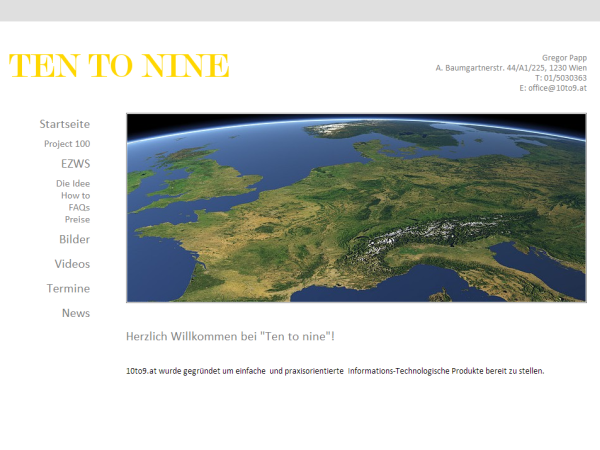Click the Herzlich Willkommen heading
Image resolution: width=600 pixels, height=450 pixels.
tap(230, 336)
